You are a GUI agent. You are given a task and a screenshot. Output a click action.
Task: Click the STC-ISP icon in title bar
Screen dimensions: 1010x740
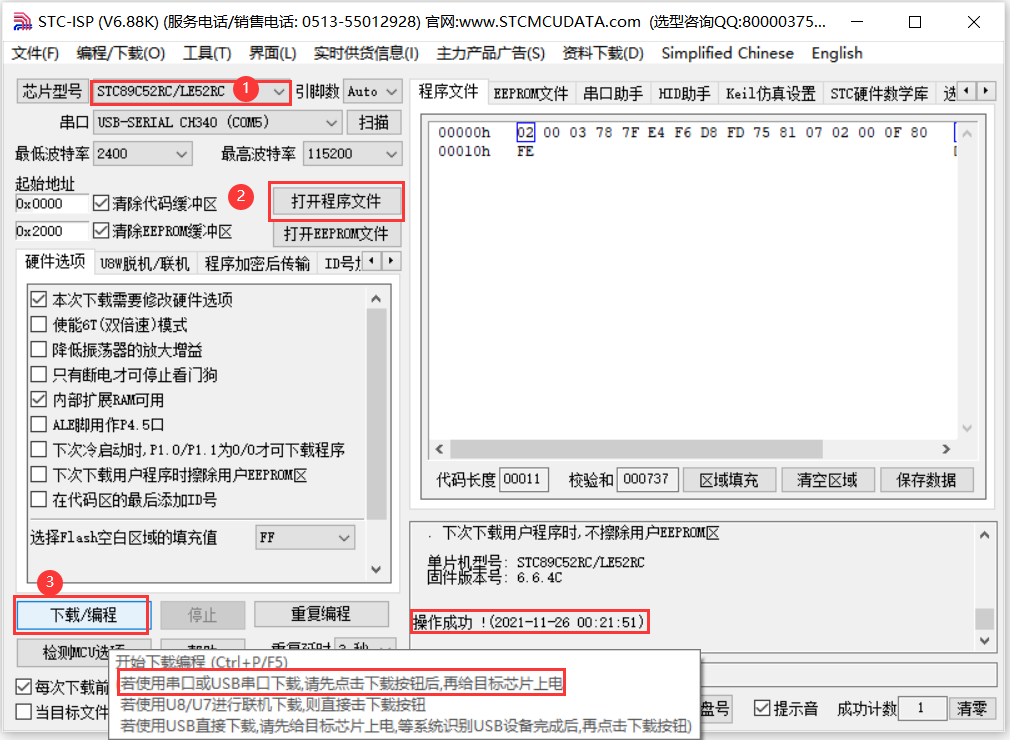(x=22, y=20)
